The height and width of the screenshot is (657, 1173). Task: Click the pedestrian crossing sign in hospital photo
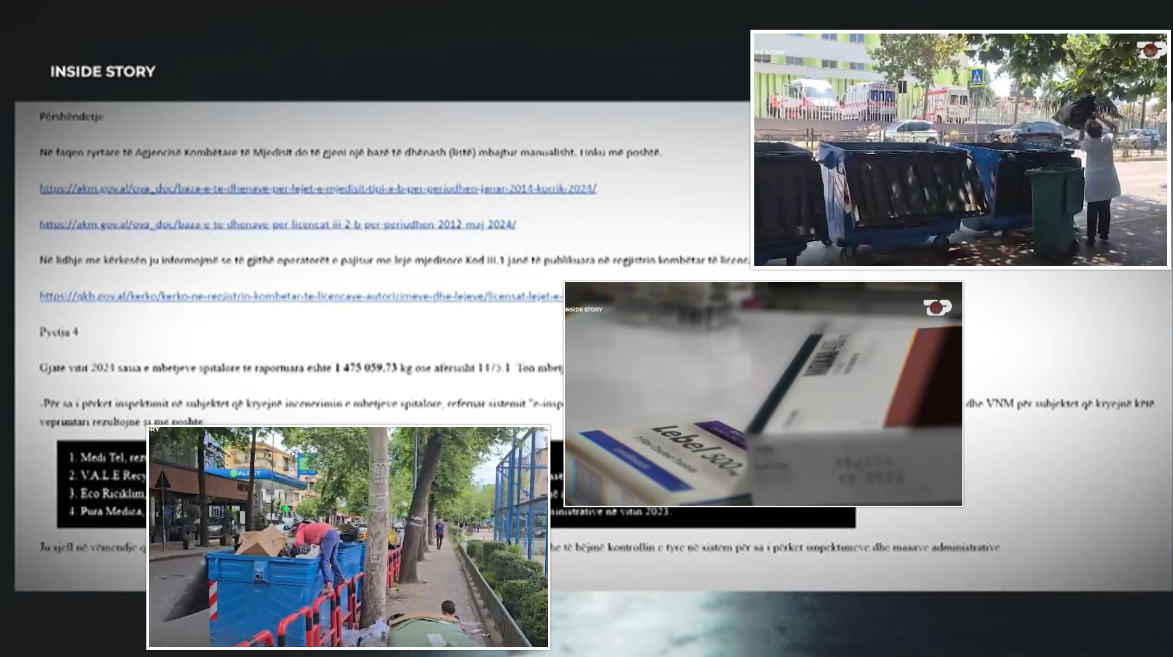point(976,77)
